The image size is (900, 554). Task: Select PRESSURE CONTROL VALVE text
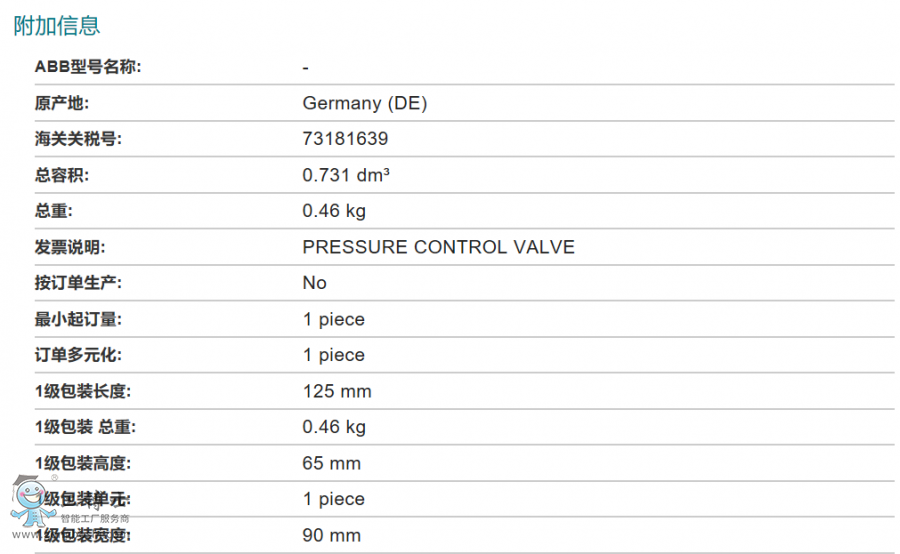click(x=439, y=247)
